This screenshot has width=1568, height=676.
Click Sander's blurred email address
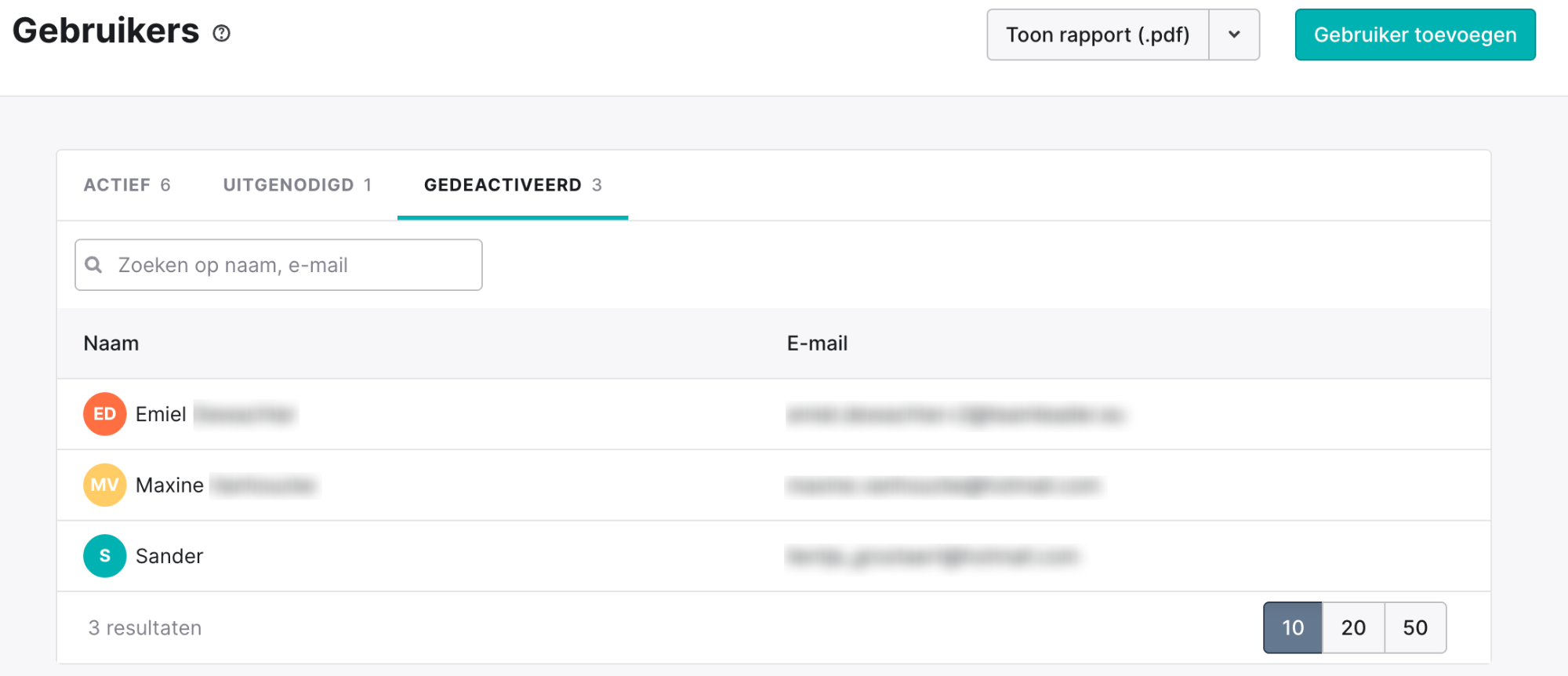coord(932,556)
